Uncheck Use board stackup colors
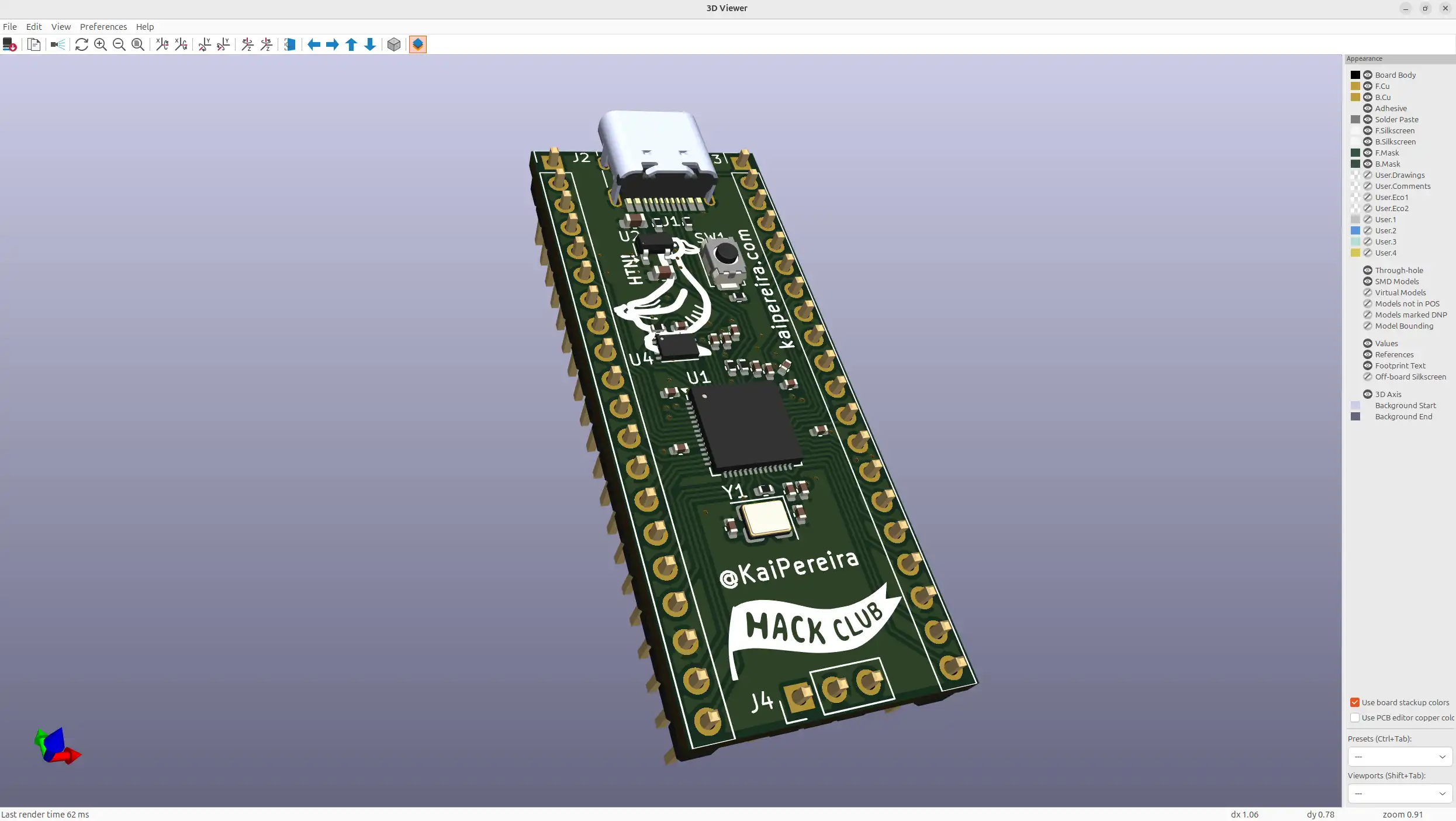The height and width of the screenshot is (821, 1456). [x=1355, y=702]
